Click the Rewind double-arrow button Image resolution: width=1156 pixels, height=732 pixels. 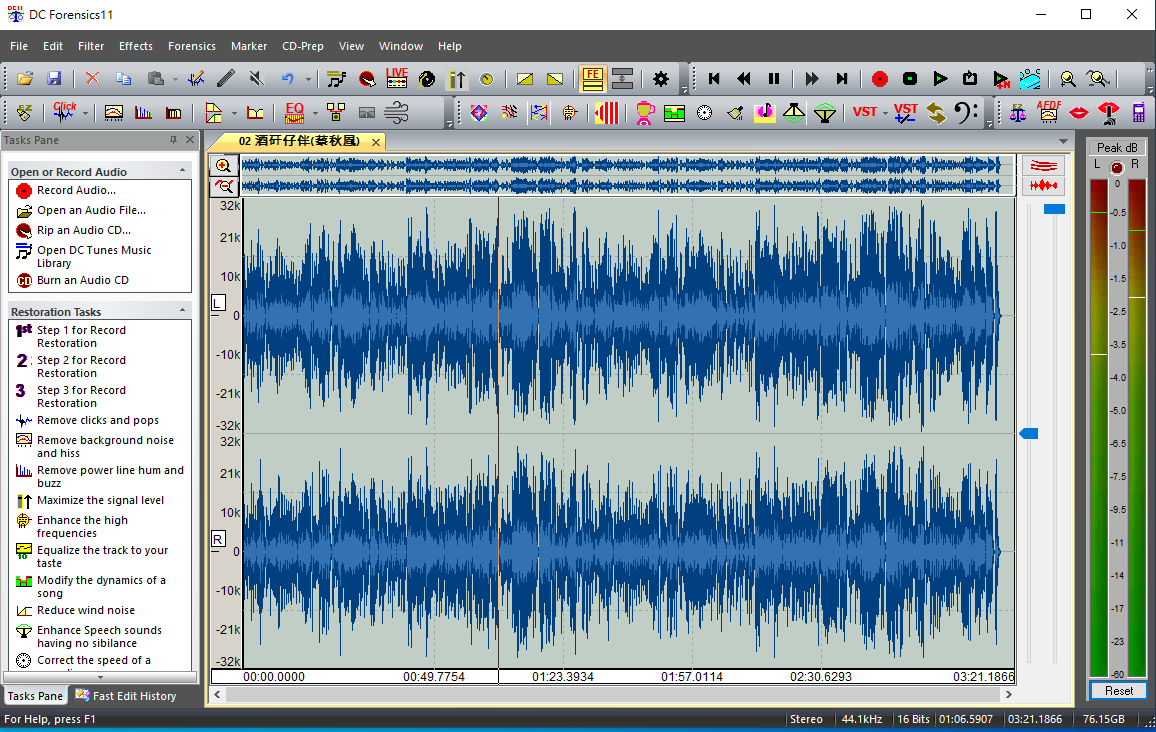(x=744, y=79)
